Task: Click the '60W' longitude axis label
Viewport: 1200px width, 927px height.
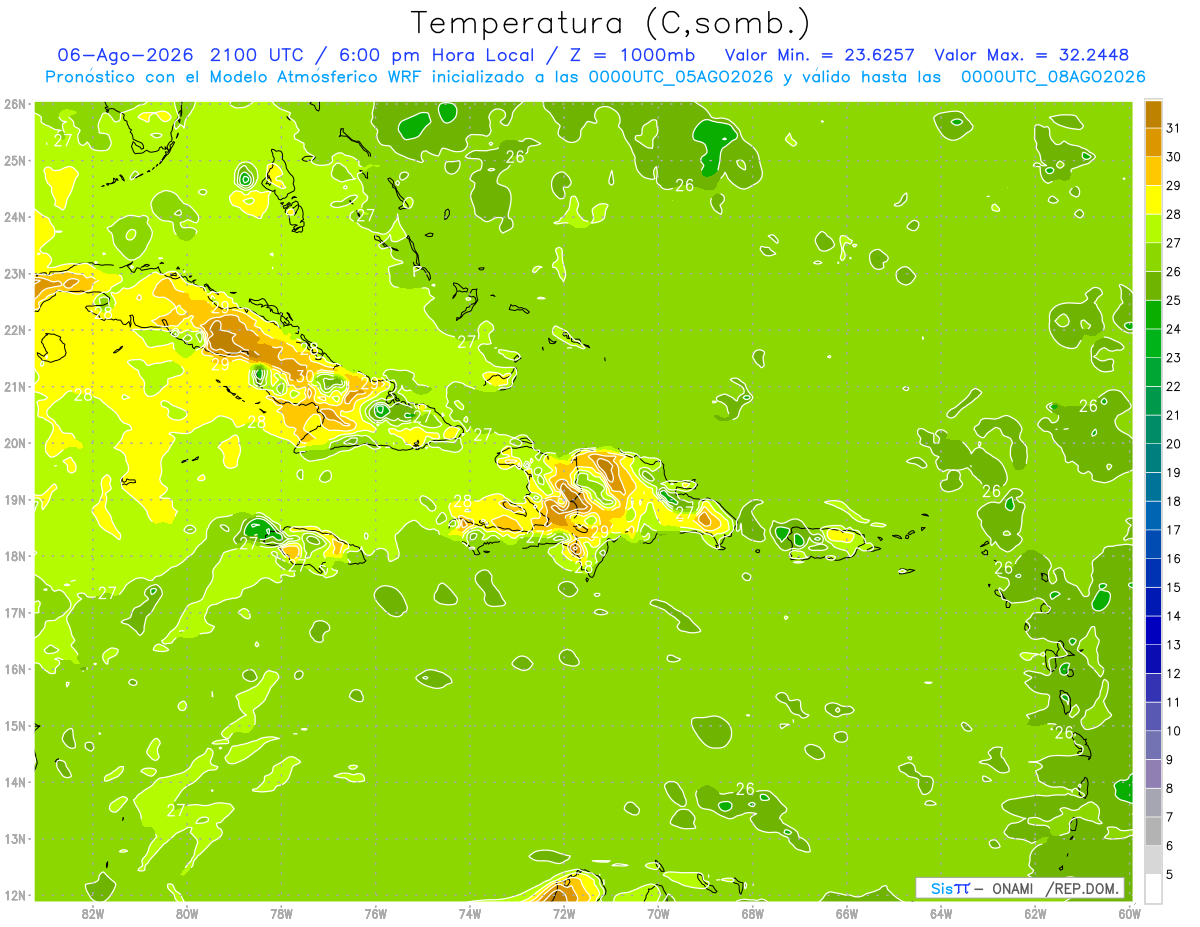Action: tap(1129, 913)
